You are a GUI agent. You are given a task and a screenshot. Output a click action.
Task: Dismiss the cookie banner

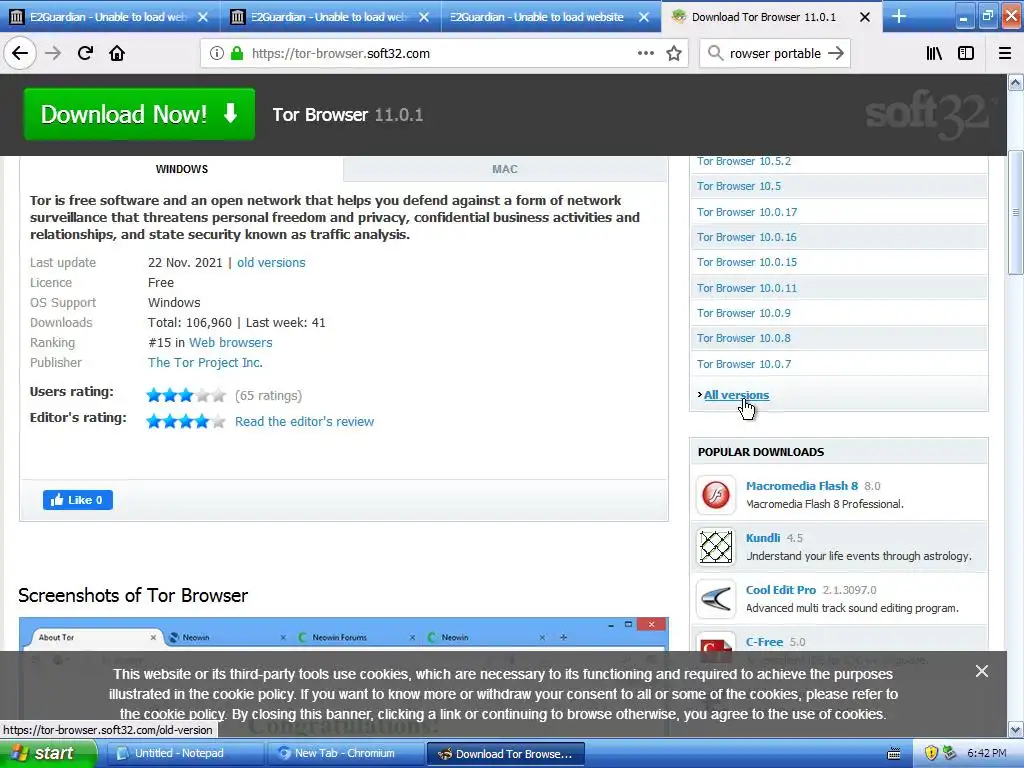tap(982, 671)
